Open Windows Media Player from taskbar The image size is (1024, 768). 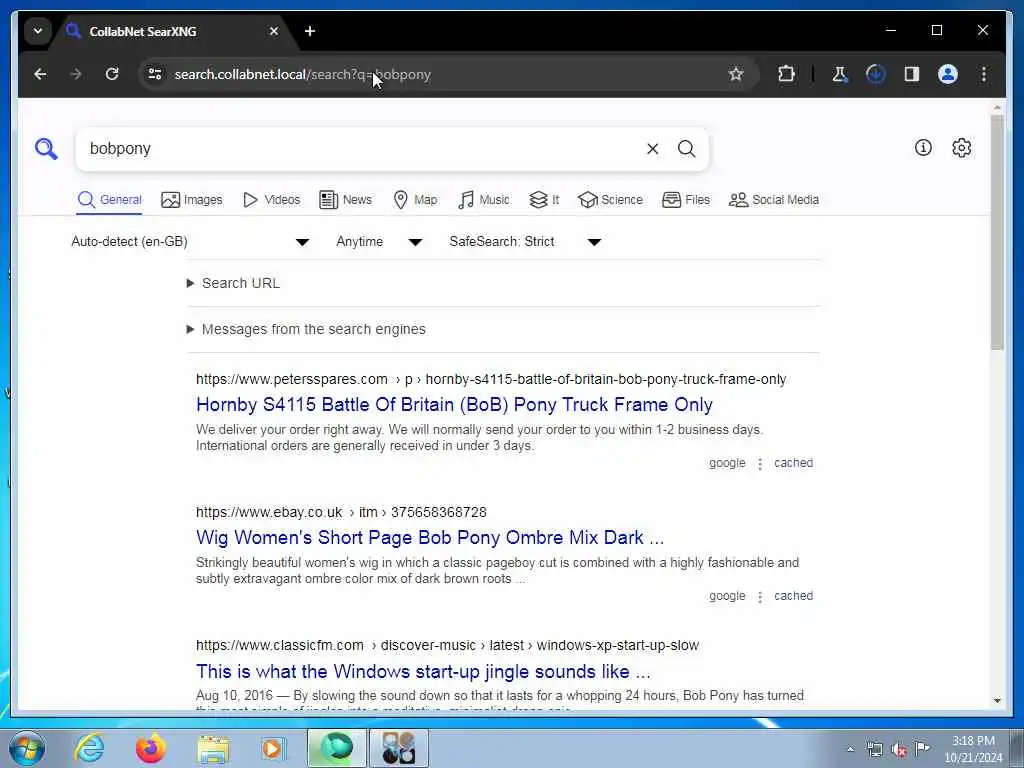[273, 748]
